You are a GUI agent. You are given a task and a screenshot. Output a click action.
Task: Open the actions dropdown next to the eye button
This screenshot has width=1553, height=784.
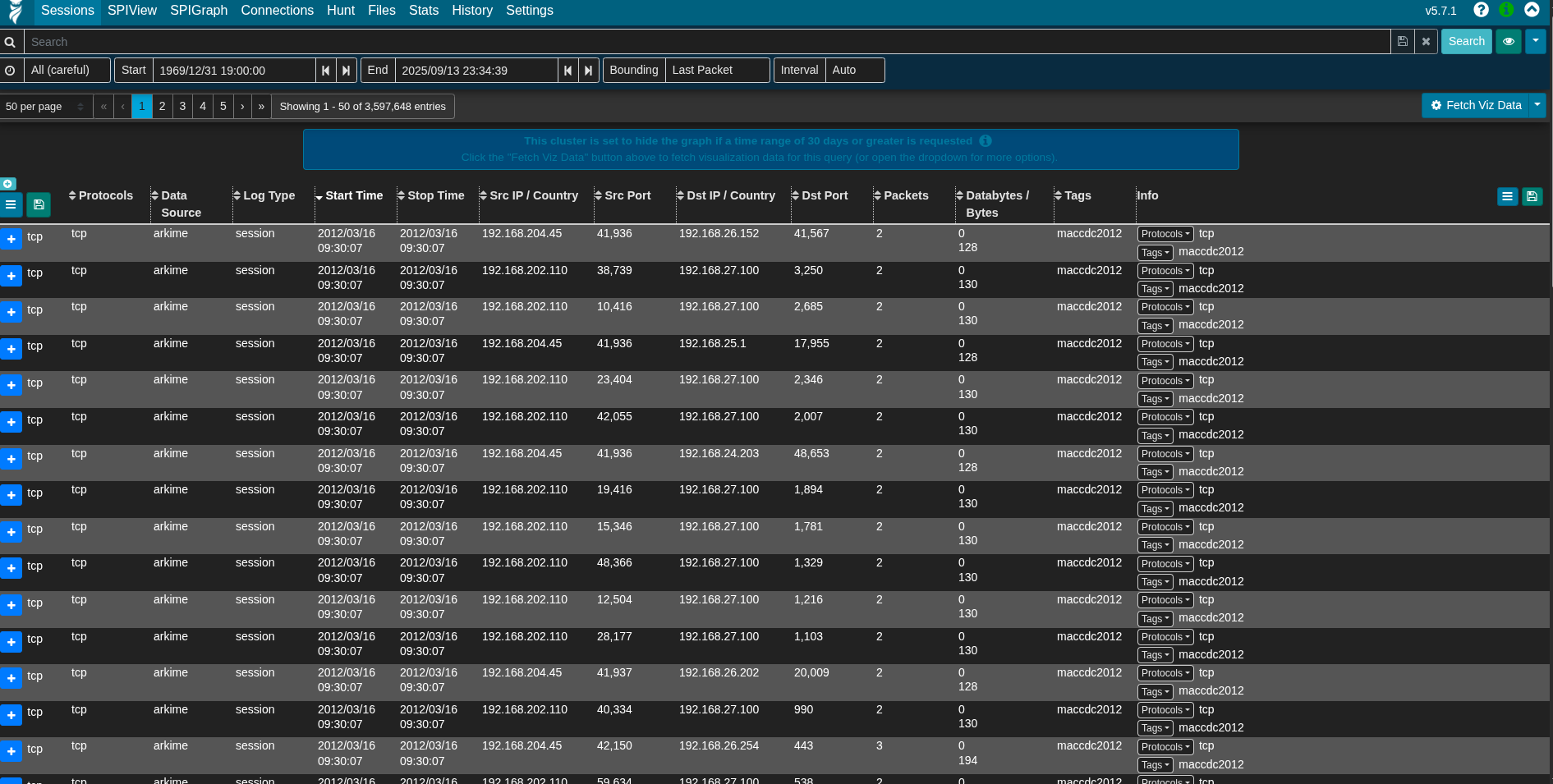(x=1536, y=41)
